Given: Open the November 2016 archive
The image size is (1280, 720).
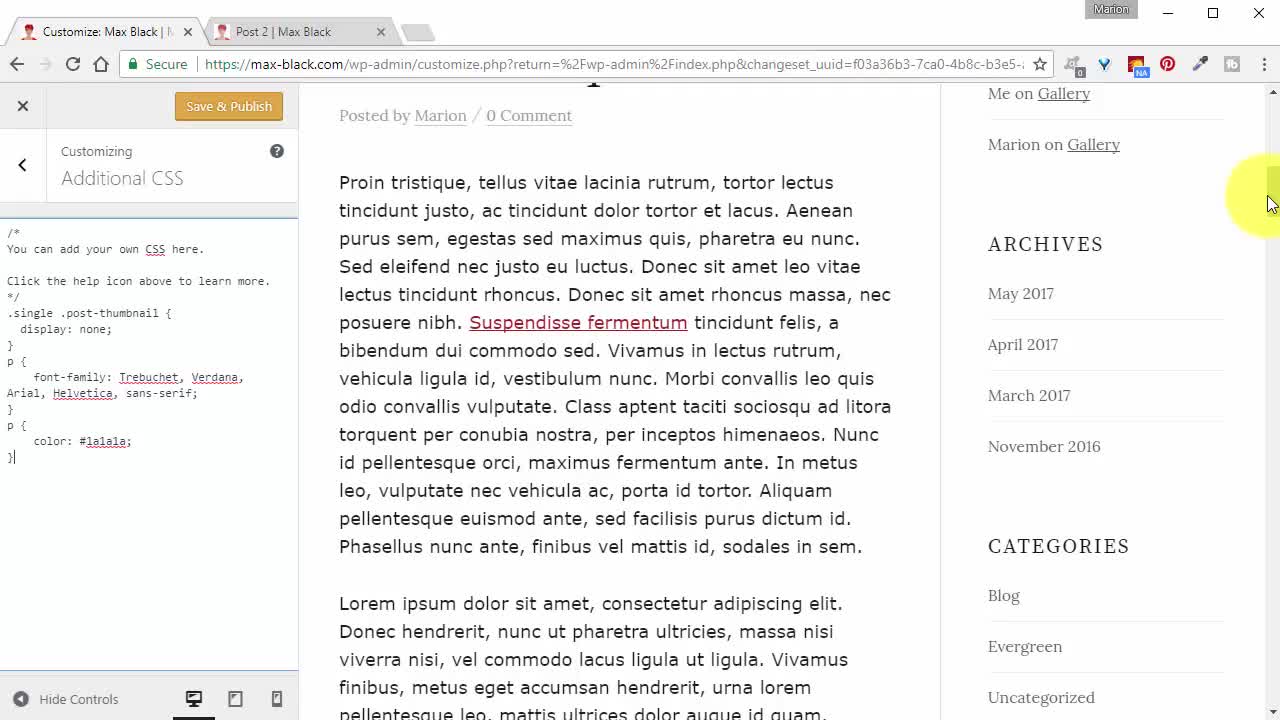Looking at the screenshot, I should tap(1044, 447).
